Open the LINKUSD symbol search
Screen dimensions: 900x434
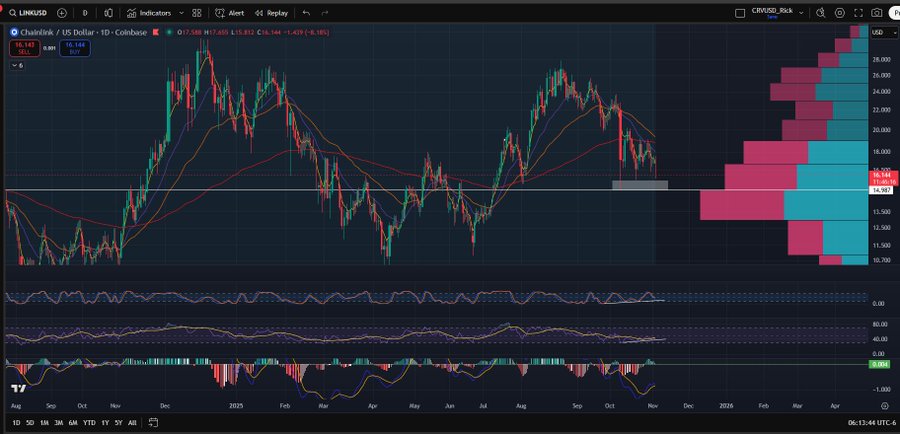[30, 13]
